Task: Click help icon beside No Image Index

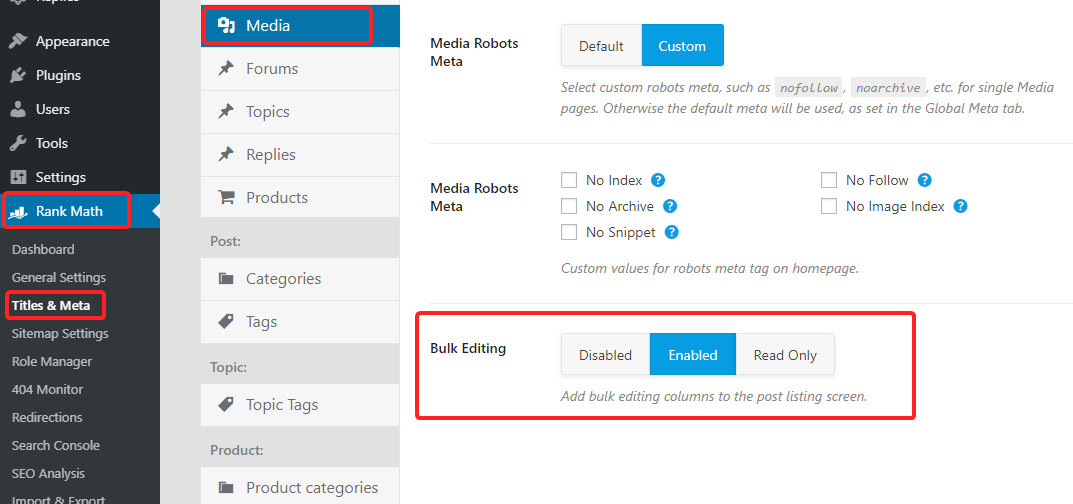Action: tap(960, 206)
